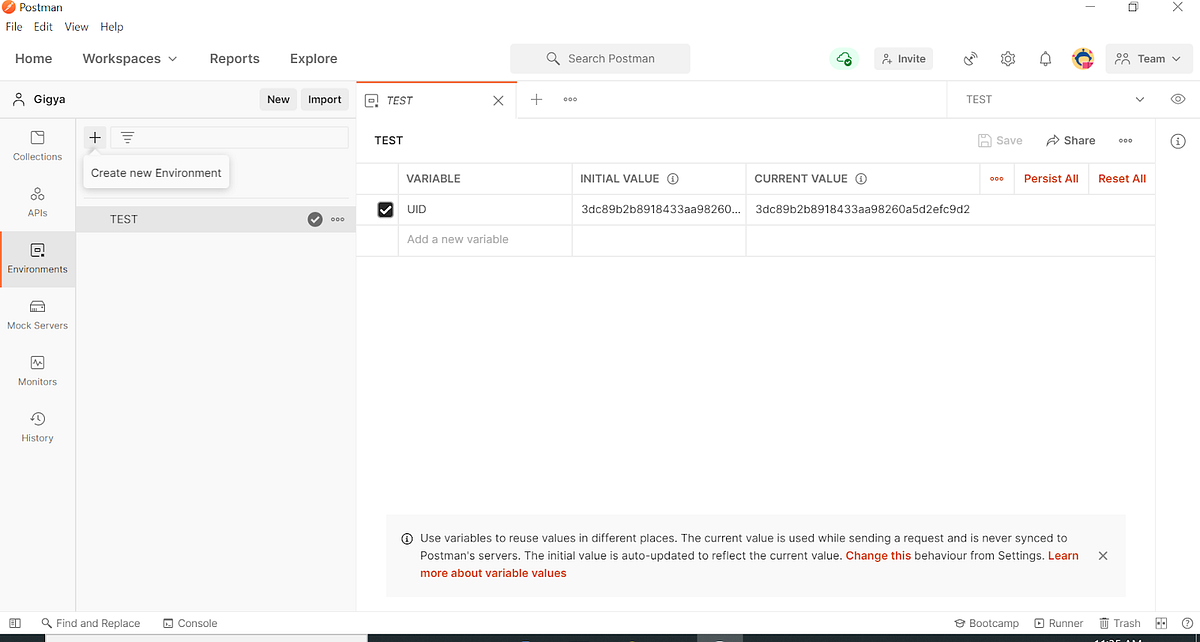Expand the Workspaces dropdown
1200x642 pixels.
130,59
